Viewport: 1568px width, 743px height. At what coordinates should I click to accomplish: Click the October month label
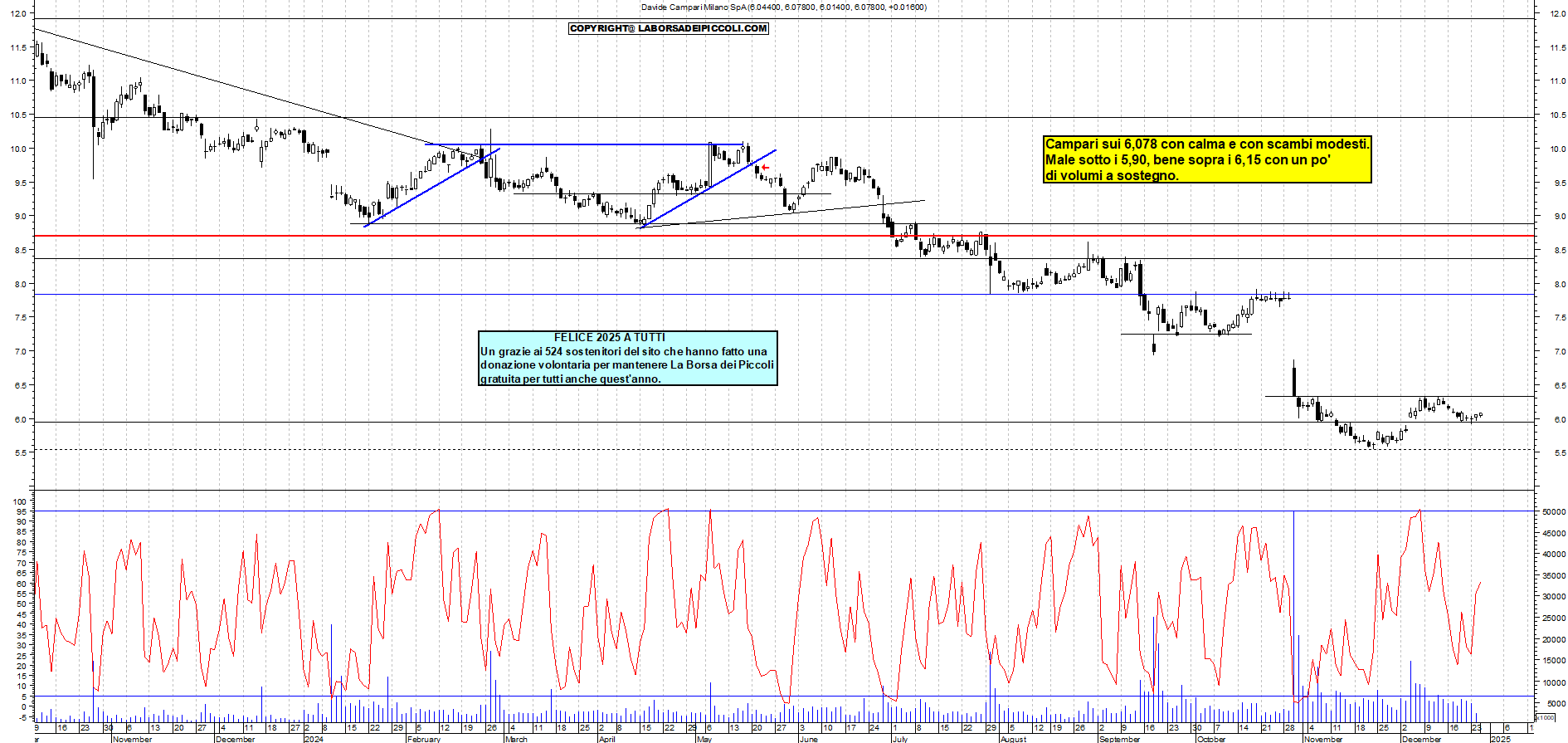point(1211,739)
